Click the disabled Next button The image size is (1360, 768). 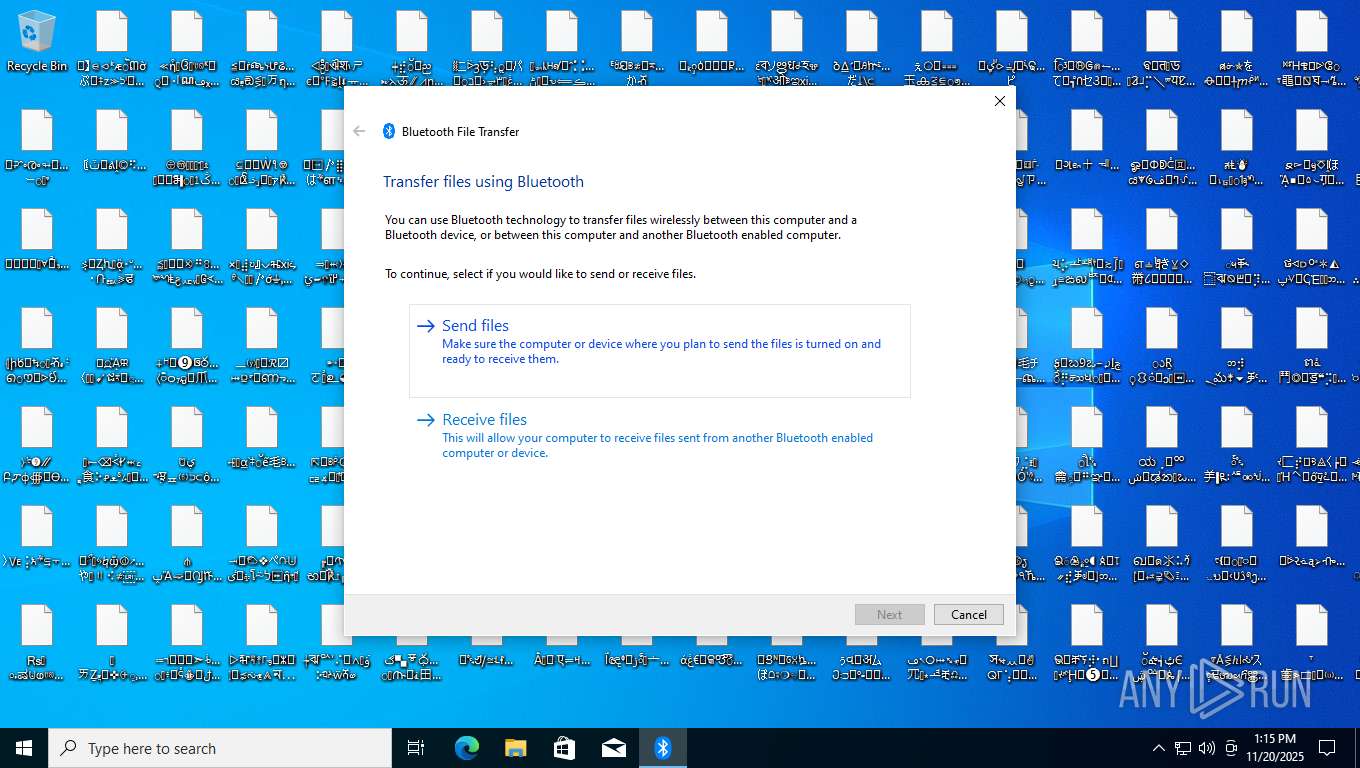pyautogui.click(x=889, y=615)
